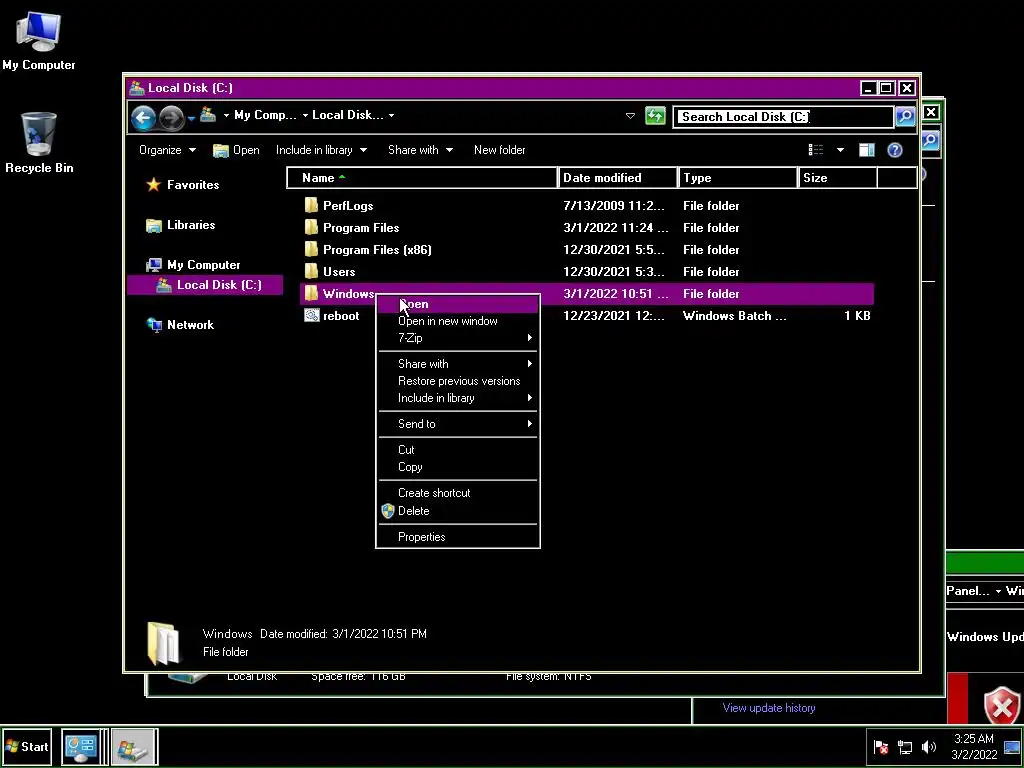Screen dimensions: 1024x768
Task: Click the Search Local Disk (C:) field
Action: click(x=782, y=117)
